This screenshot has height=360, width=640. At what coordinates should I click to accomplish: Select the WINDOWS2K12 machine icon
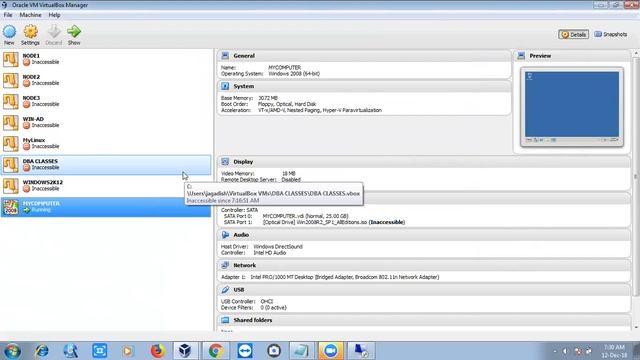click(11, 186)
